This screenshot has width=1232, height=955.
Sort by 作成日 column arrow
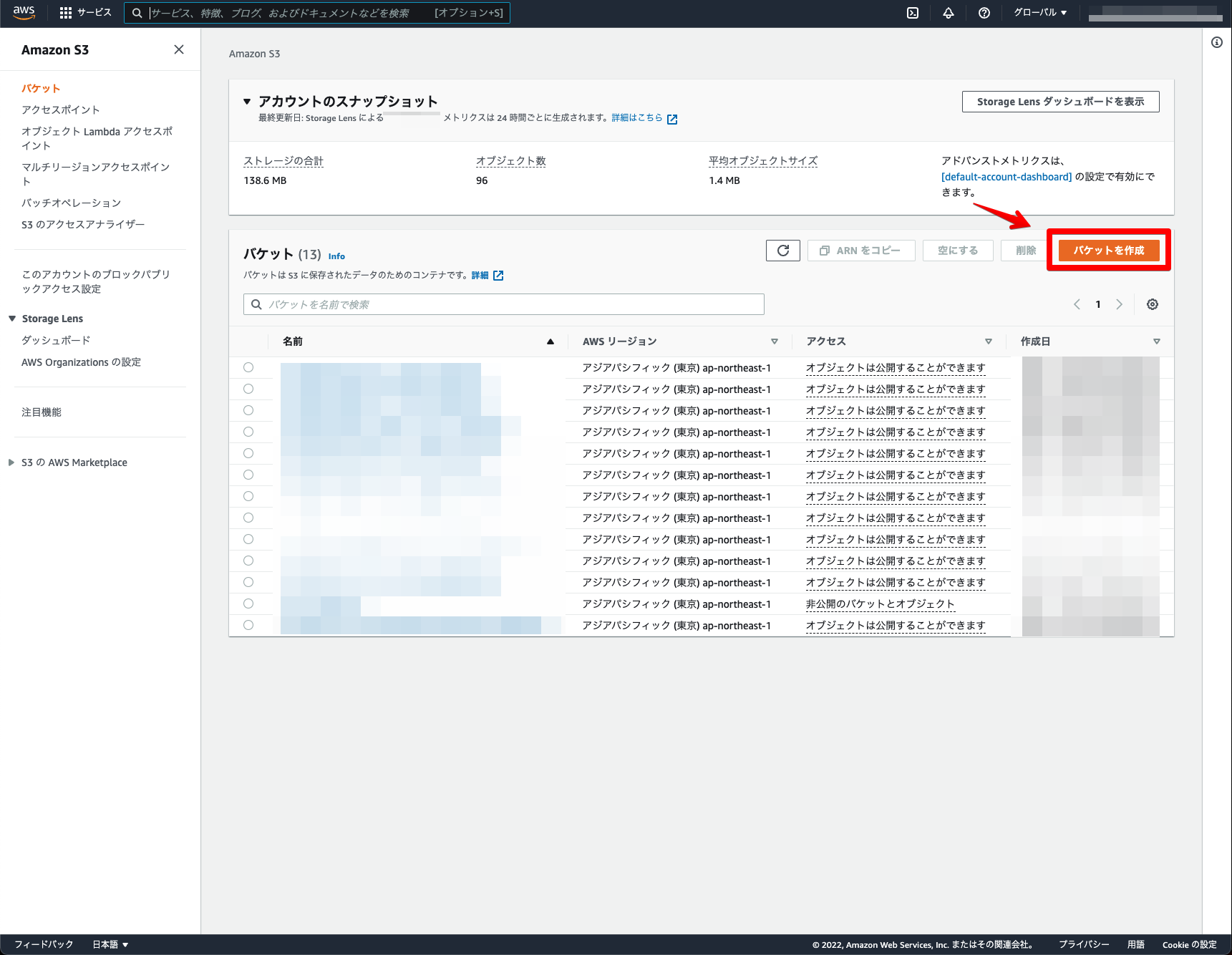[1157, 341]
